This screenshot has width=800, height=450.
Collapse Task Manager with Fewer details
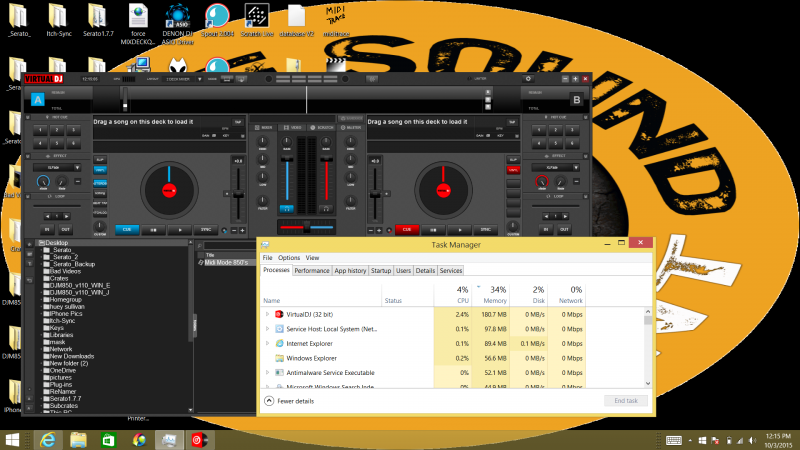(x=289, y=401)
